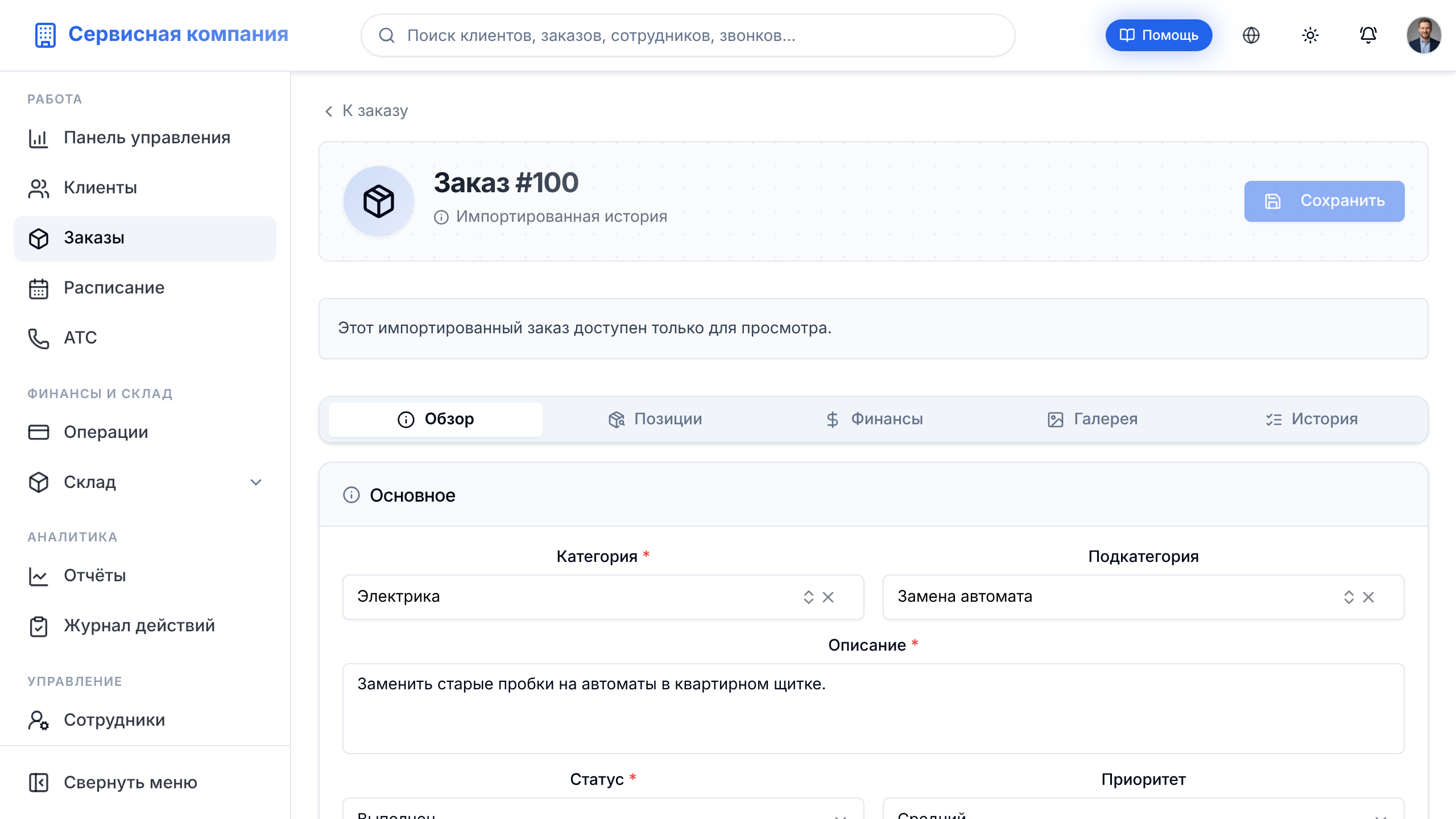Viewport: 1456px width, 819px height.
Task: Open the Статус dropdown
Action: [603, 809]
